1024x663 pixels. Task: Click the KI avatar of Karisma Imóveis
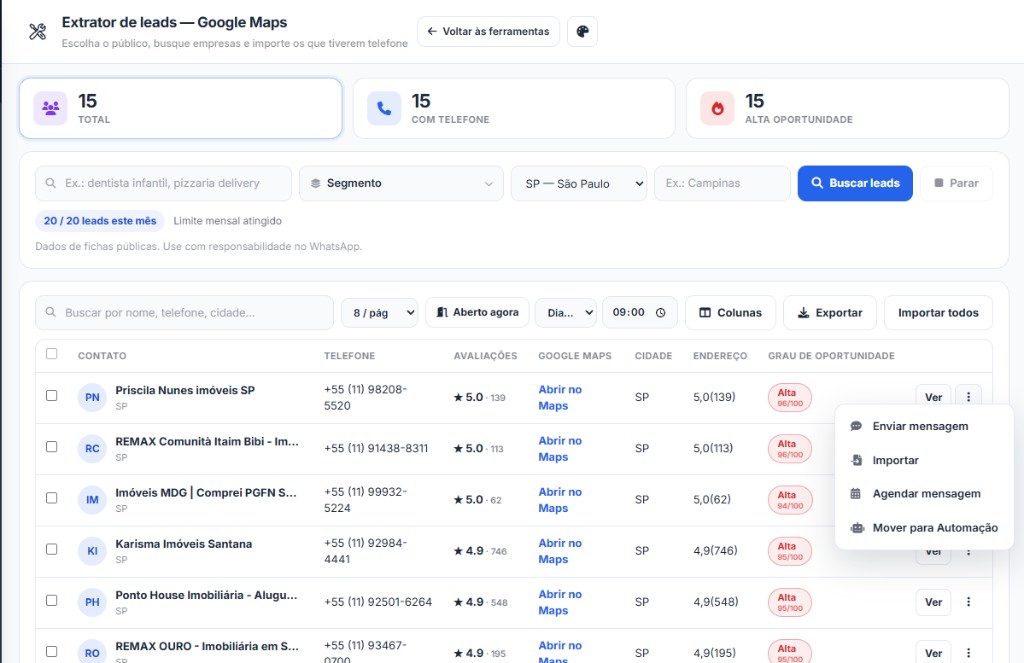tap(92, 551)
